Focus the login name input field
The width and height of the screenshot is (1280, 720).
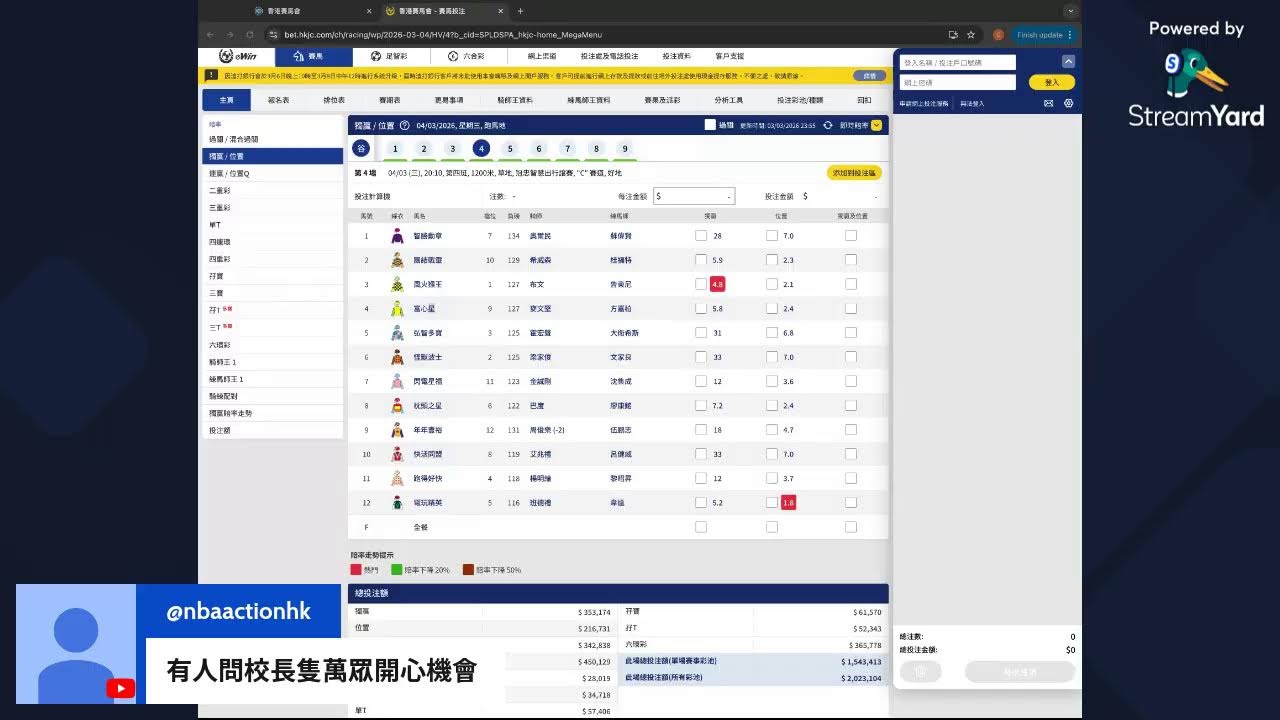958,62
